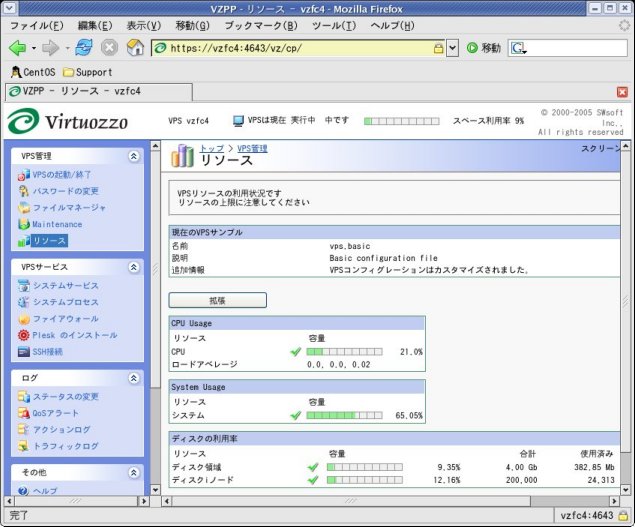Collapse the VPS管理 section

click(x=134, y=156)
